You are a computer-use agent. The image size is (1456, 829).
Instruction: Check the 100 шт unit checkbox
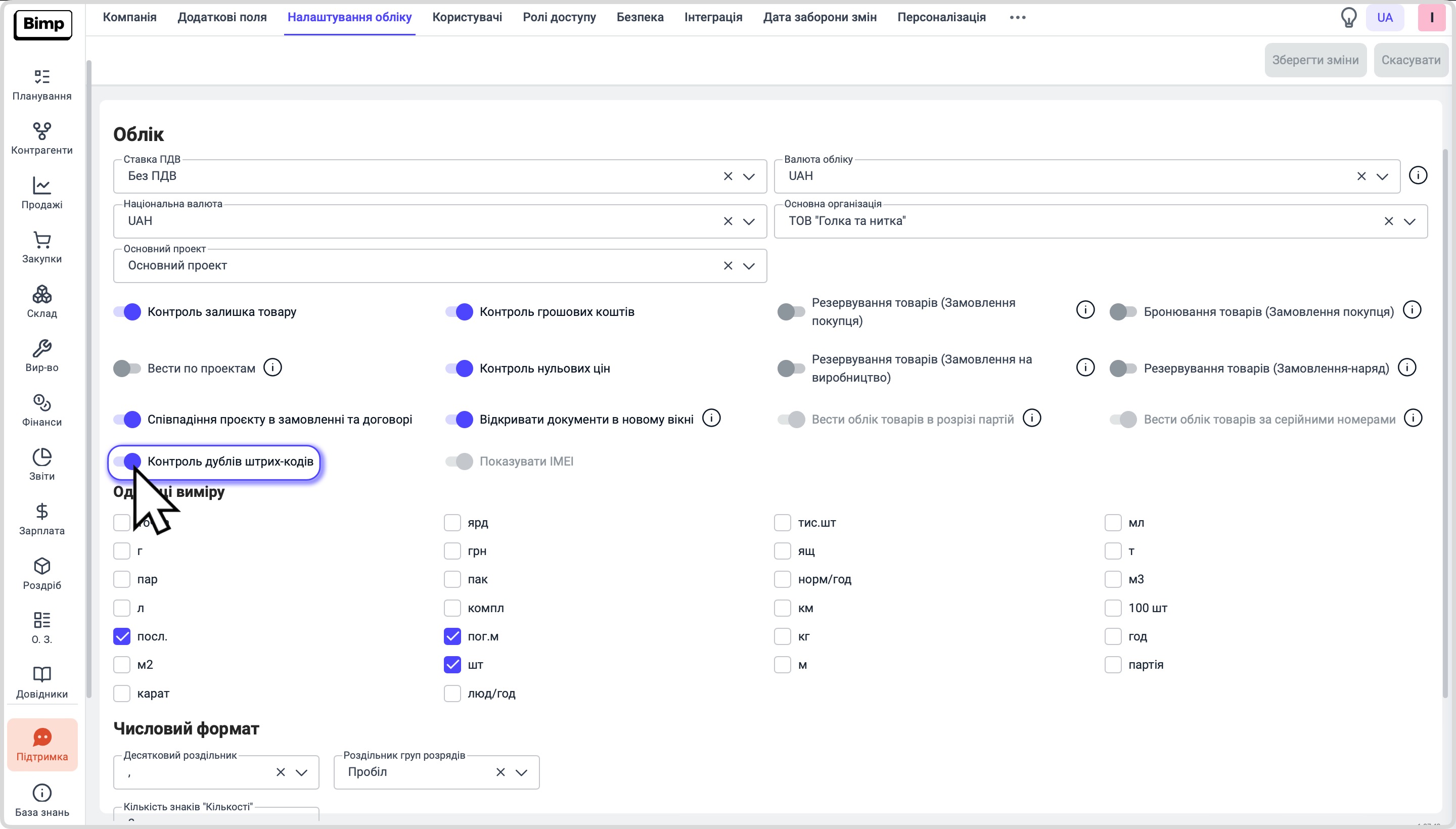point(1113,608)
